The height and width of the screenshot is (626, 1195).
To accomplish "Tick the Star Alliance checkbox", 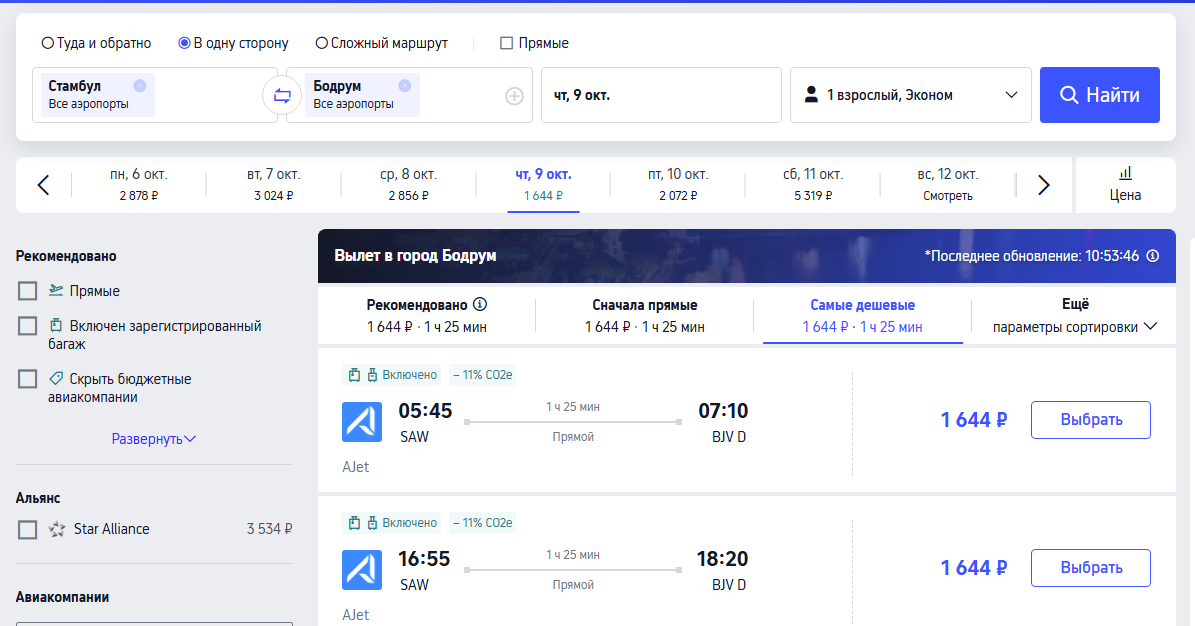I will [27, 529].
